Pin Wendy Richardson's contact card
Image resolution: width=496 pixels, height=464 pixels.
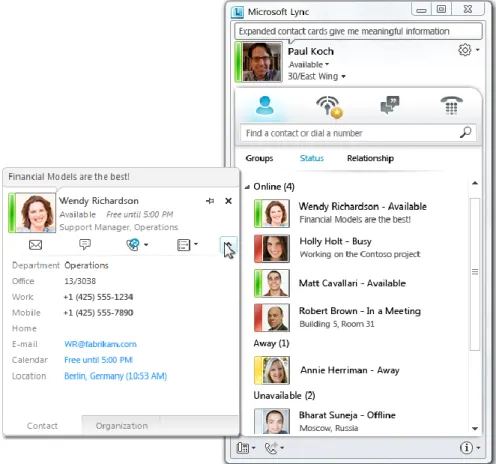(x=210, y=201)
